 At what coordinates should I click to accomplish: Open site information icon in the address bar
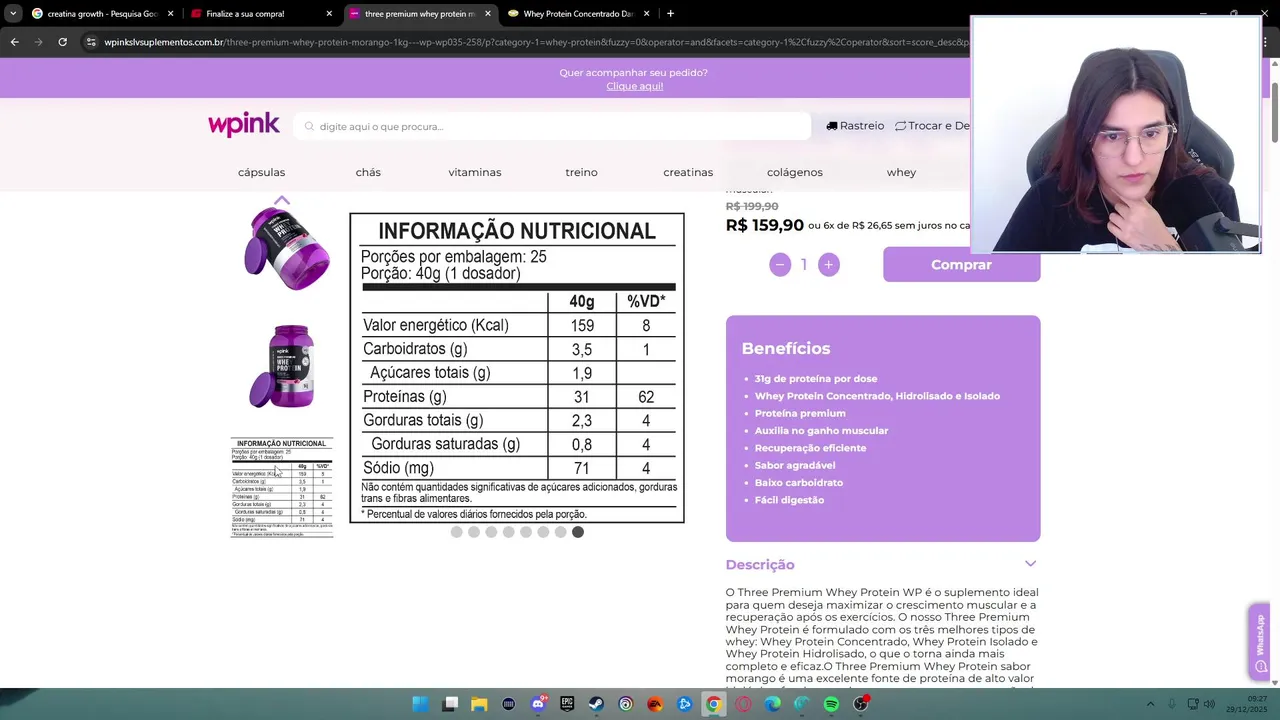(x=91, y=42)
